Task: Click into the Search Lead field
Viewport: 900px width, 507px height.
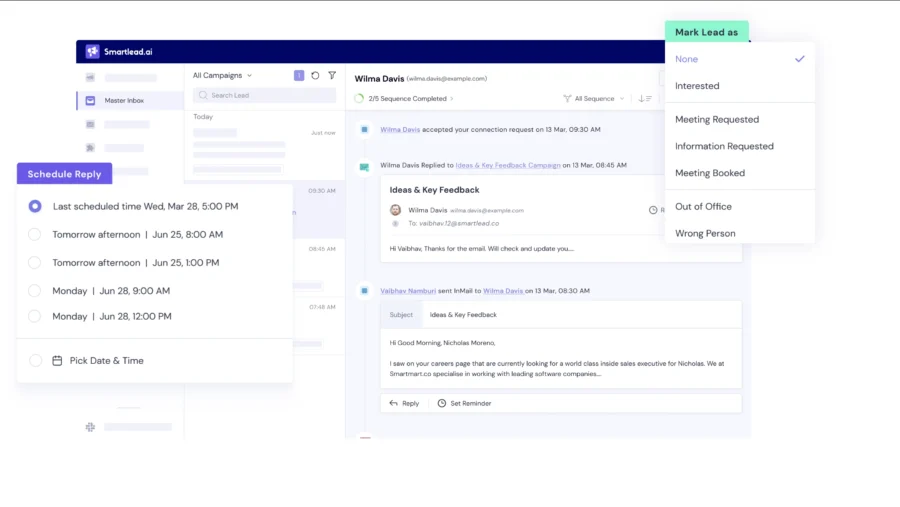Action: coord(265,95)
